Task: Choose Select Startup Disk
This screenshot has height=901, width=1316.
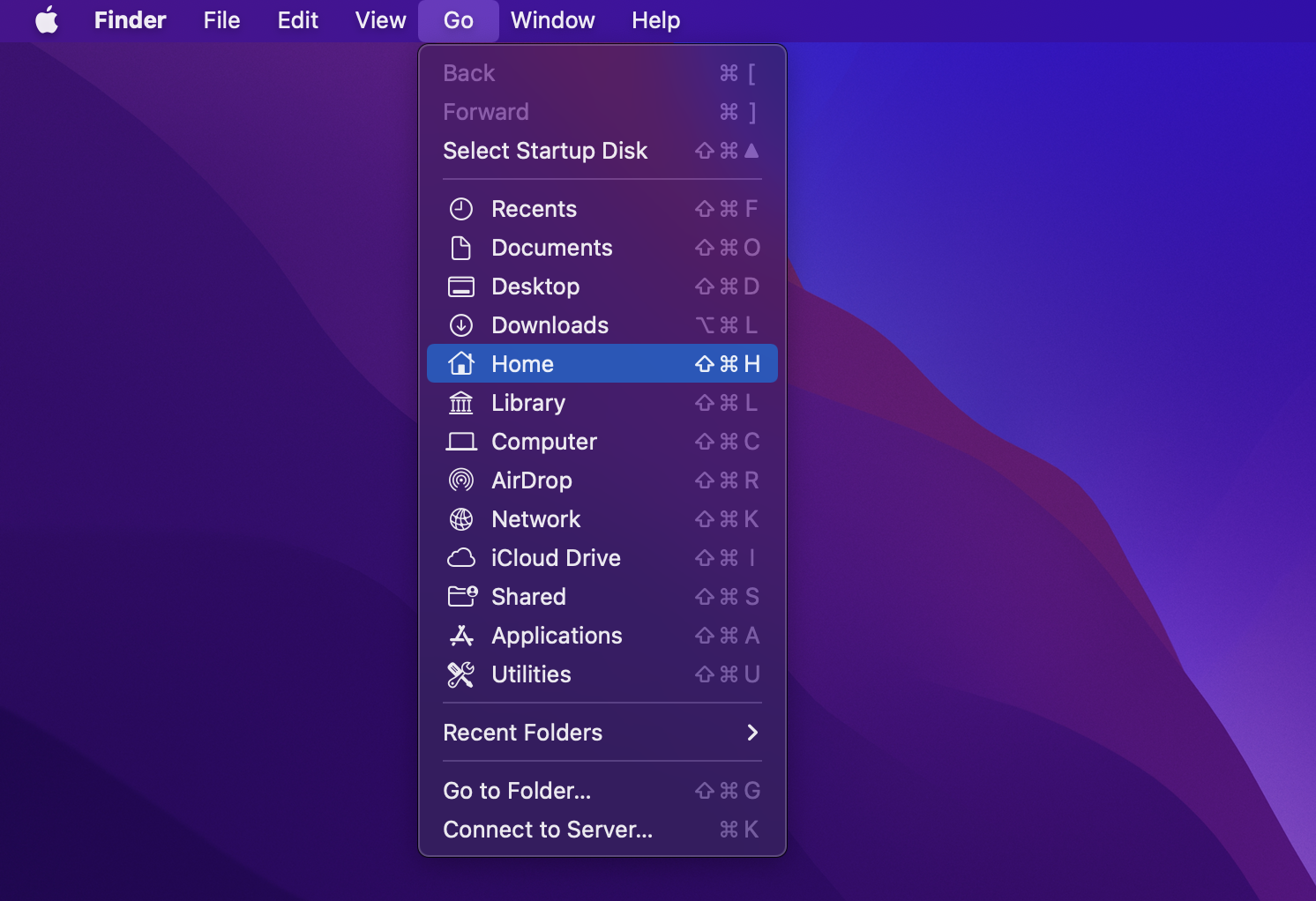Action: pyautogui.click(x=602, y=151)
